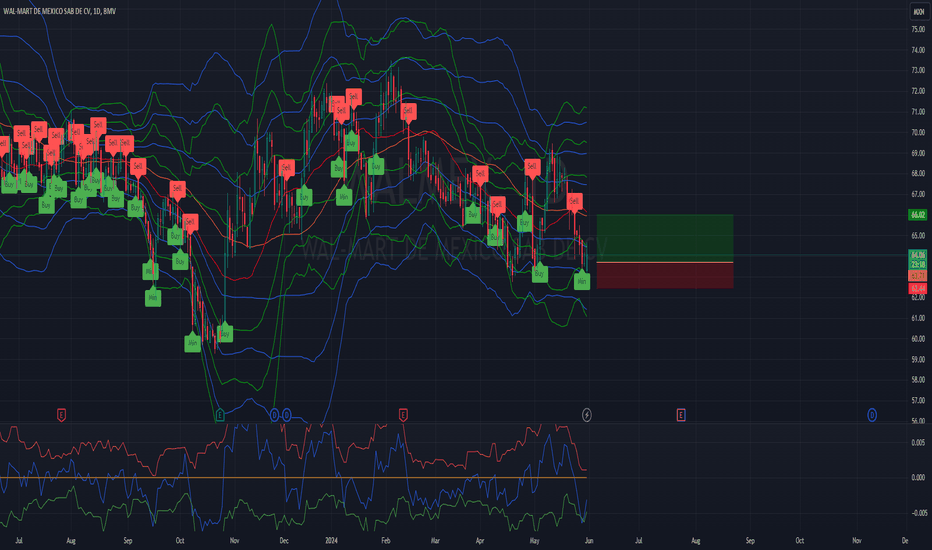Click the 0.005 indicator axis label
The height and width of the screenshot is (550, 932).
[918, 442]
